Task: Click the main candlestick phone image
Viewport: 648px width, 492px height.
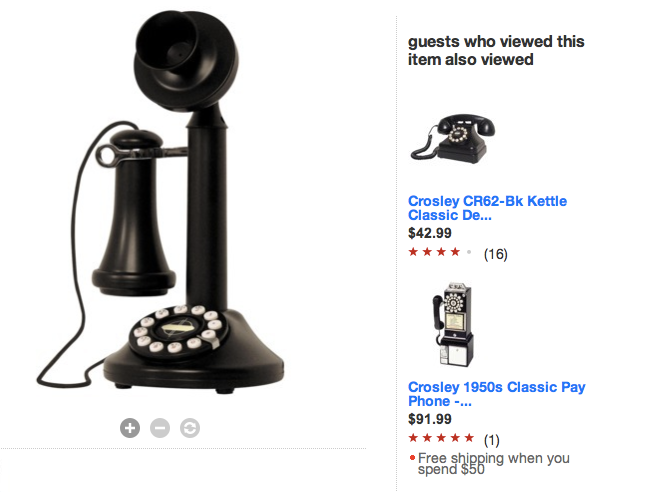Action: 161,202
